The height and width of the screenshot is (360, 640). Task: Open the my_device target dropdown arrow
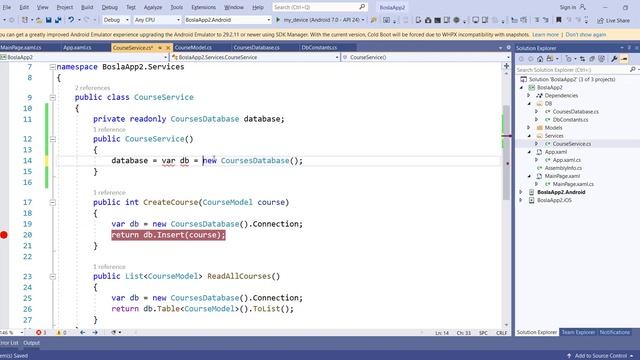tap(363, 20)
